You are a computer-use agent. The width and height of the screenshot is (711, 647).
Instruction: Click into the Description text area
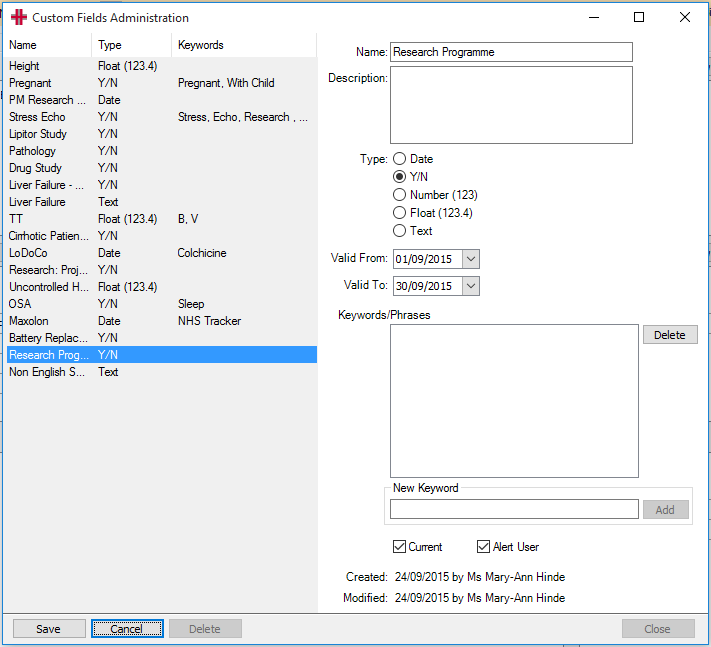tap(511, 105)
